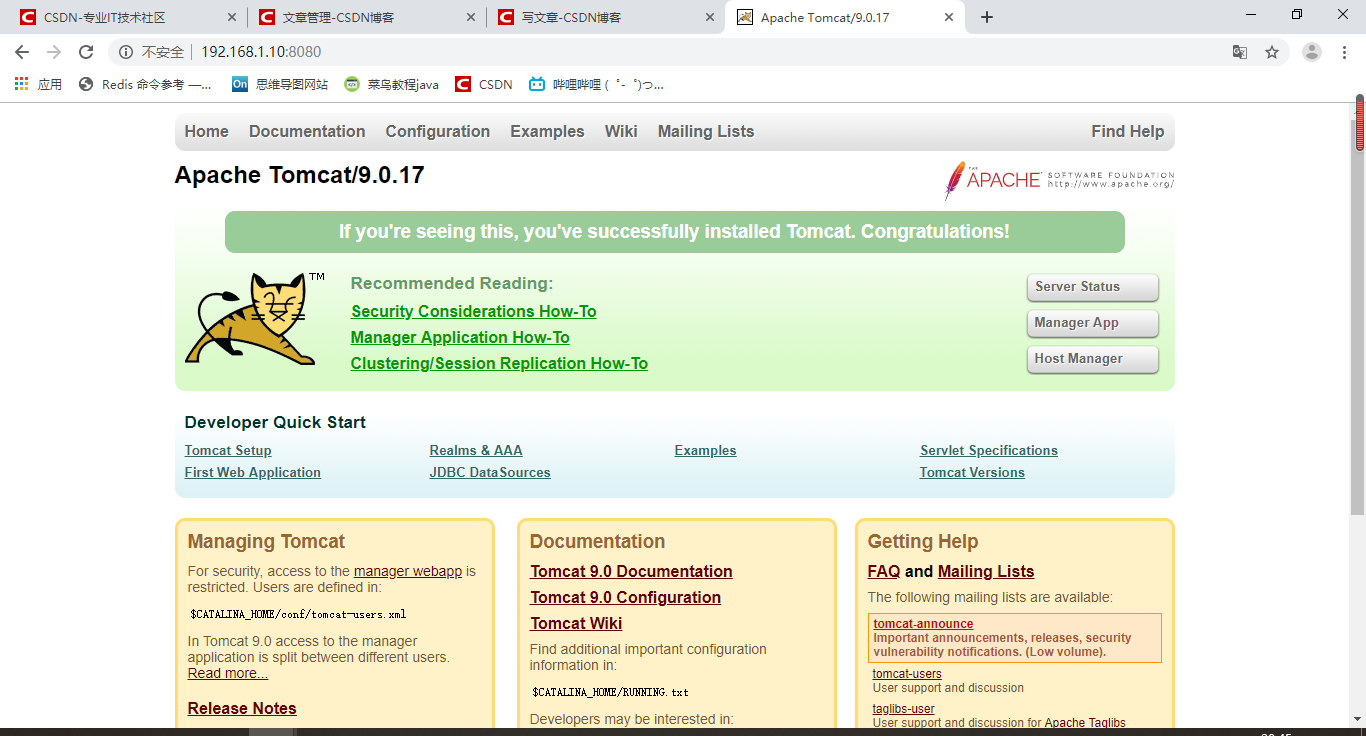Open the FAQ link
The width and height of the screenshot is (1366, 736).
pyautogui.click(x=884, y=572)
